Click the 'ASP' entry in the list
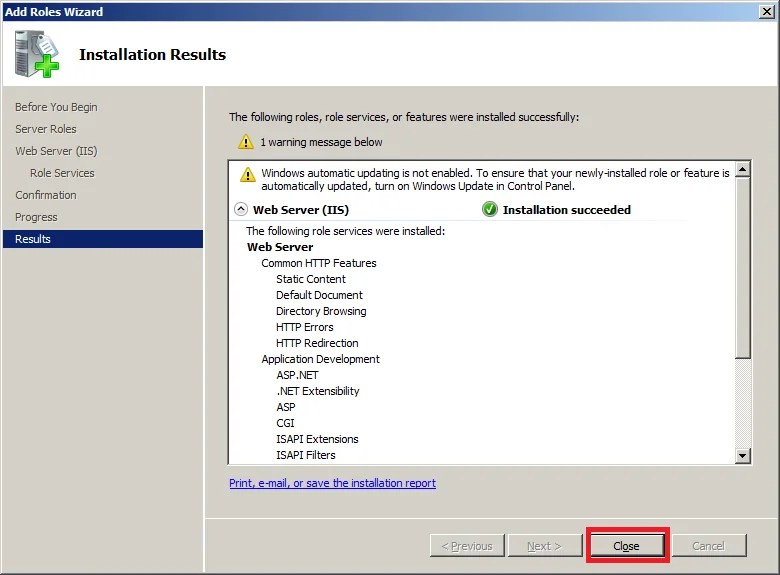 (286, 407)
